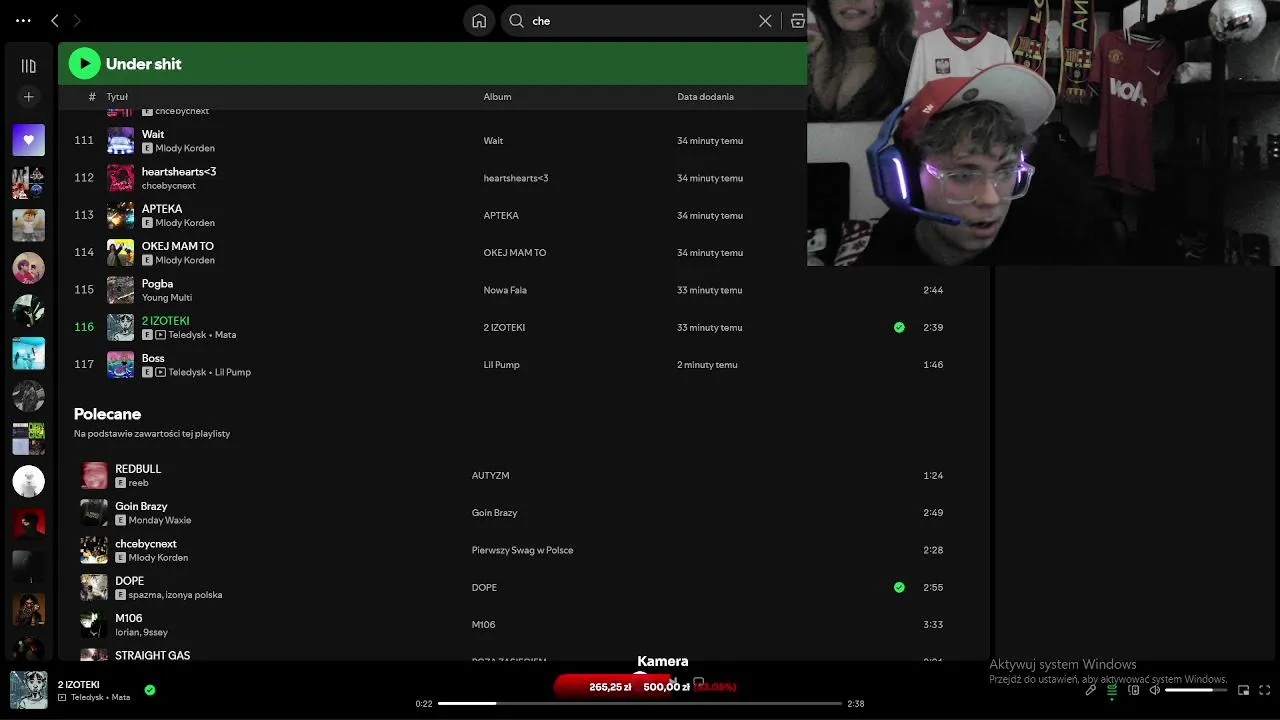Sort by the Album column header

(x=497, y=97)
